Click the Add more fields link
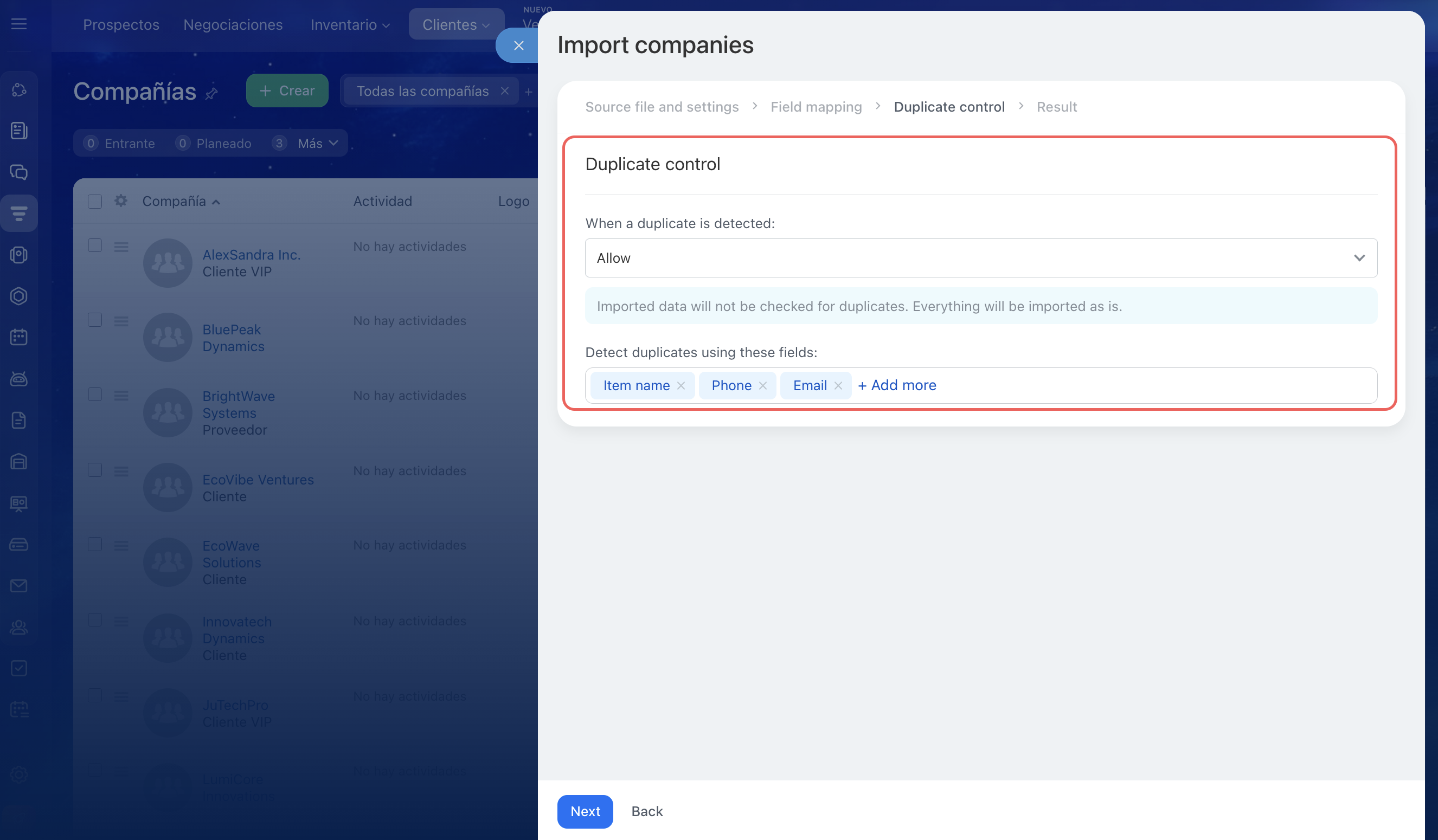1438x840 pixels. tap(896, 385)
